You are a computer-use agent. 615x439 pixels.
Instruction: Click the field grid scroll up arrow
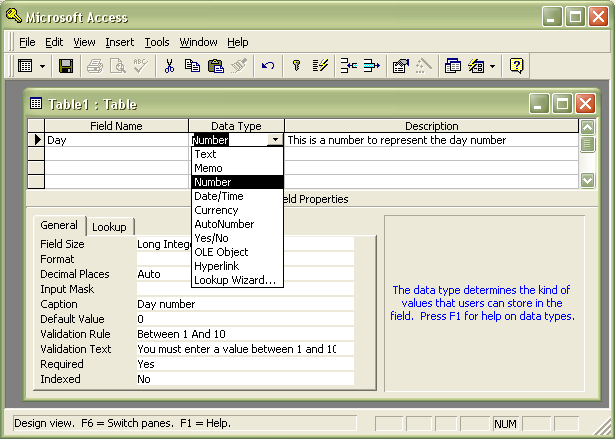[x=588, y=127]
